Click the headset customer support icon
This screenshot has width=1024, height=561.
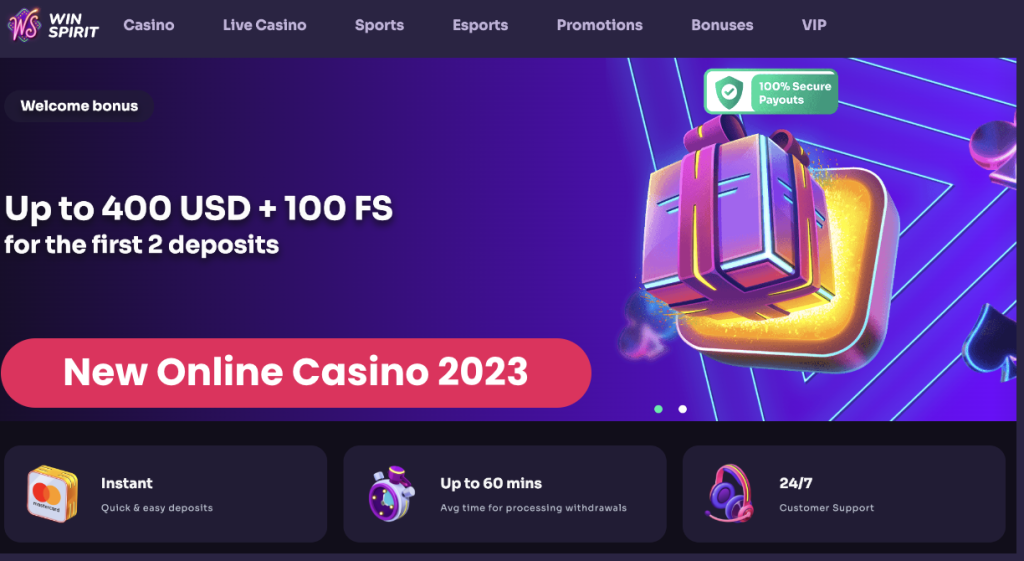730,493
